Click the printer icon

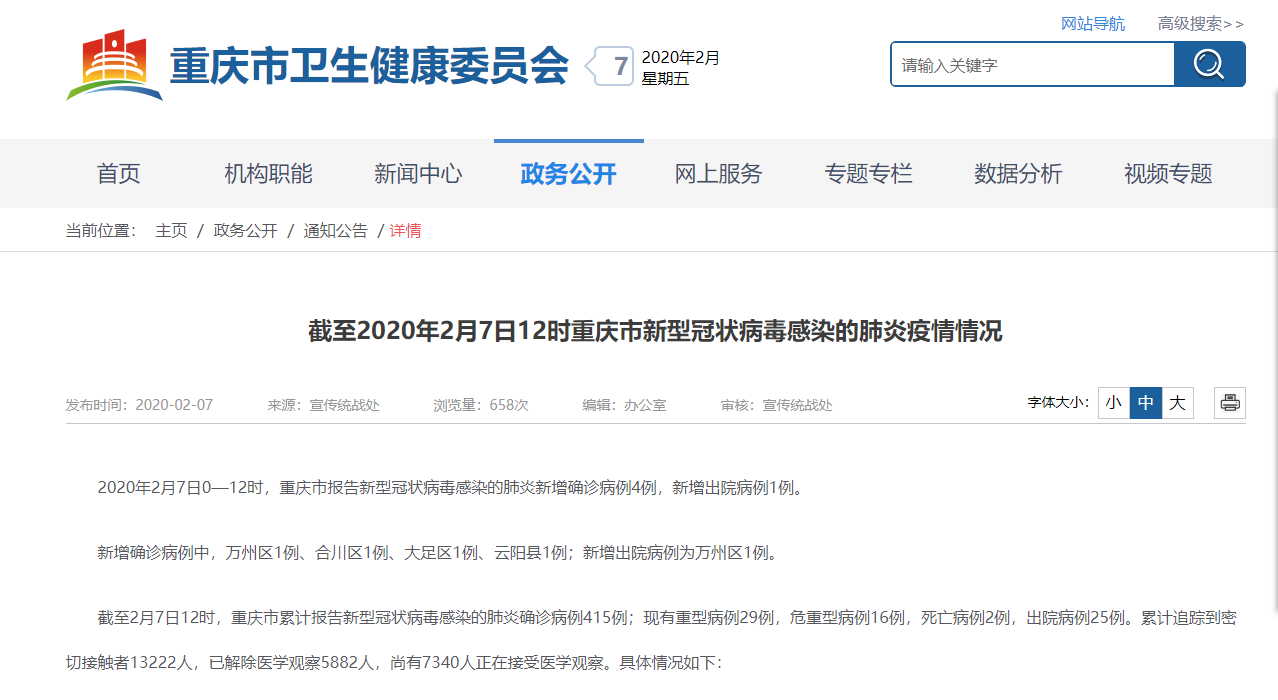click(1229, 403)
